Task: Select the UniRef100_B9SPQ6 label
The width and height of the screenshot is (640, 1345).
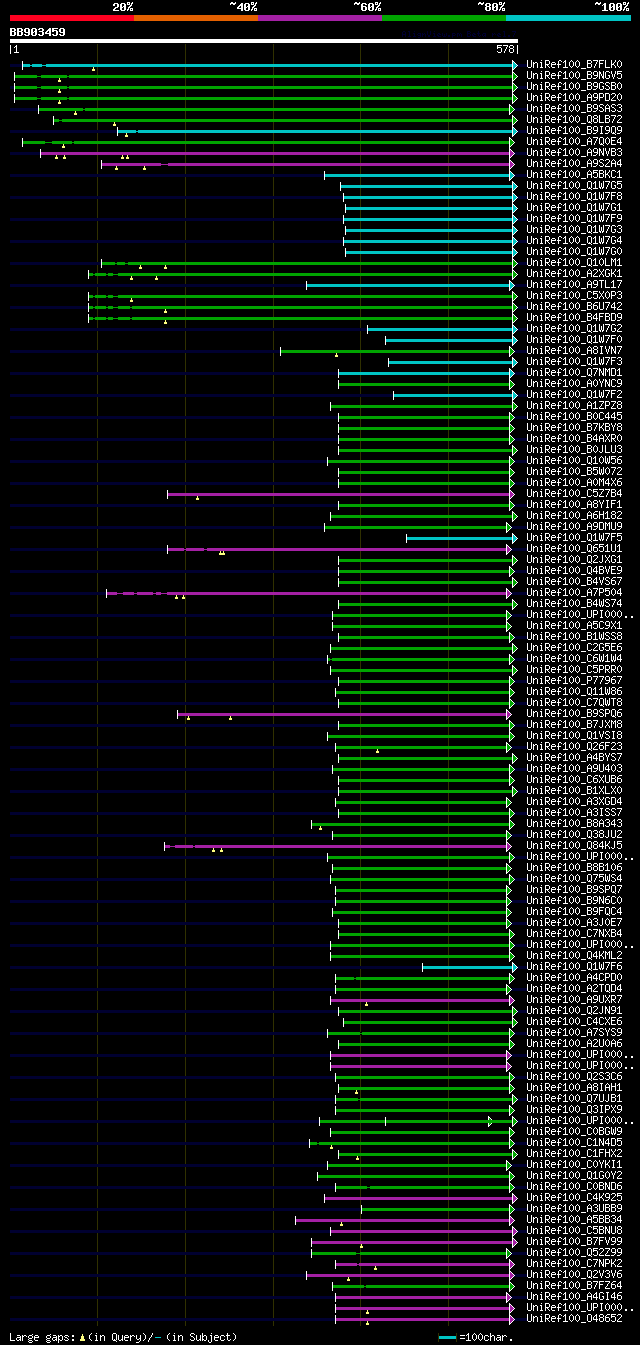Action: point(574,714)
